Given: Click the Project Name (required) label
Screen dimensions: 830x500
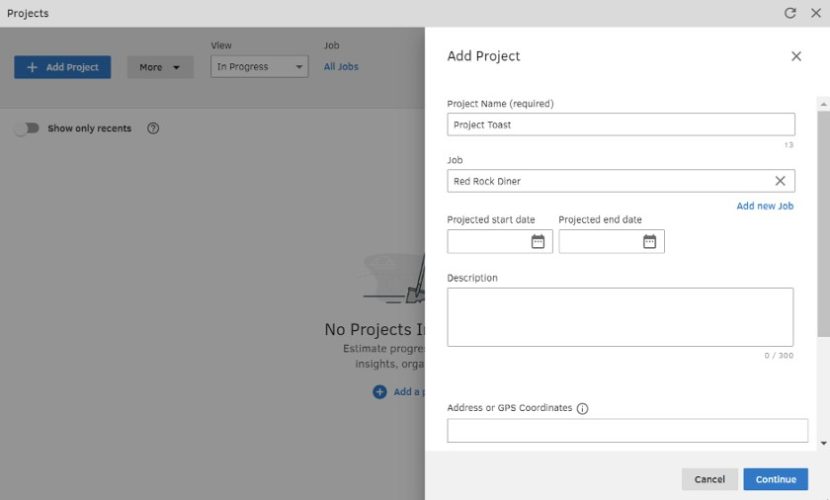Looking at the screenshot, I should click(500, 104).
